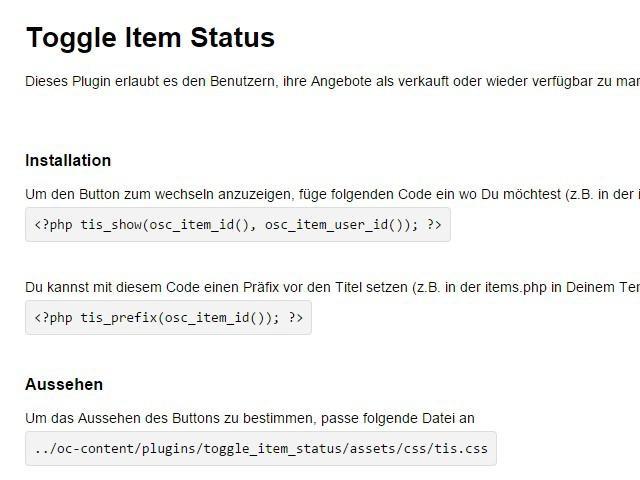640x480 pixels.
Task: Click 'tis_show' function name in the code
Action: [x=111, y=225]
